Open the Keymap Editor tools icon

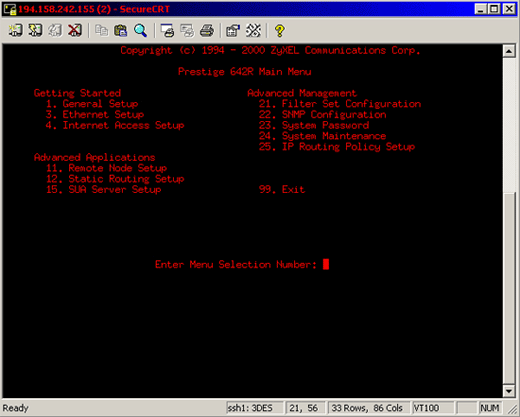[253, 30]
